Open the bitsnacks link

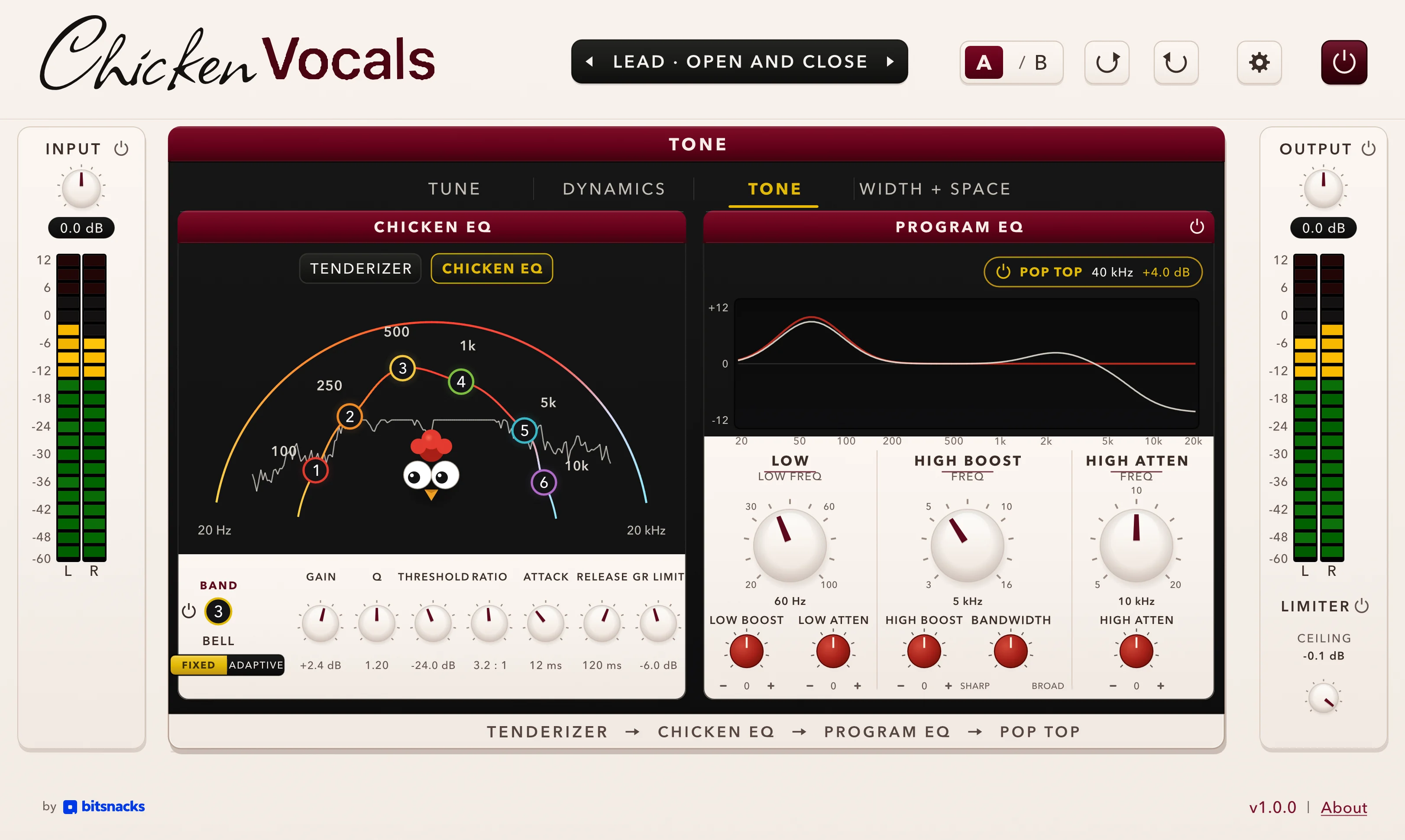pyautogui.click(x=104, y=807)
